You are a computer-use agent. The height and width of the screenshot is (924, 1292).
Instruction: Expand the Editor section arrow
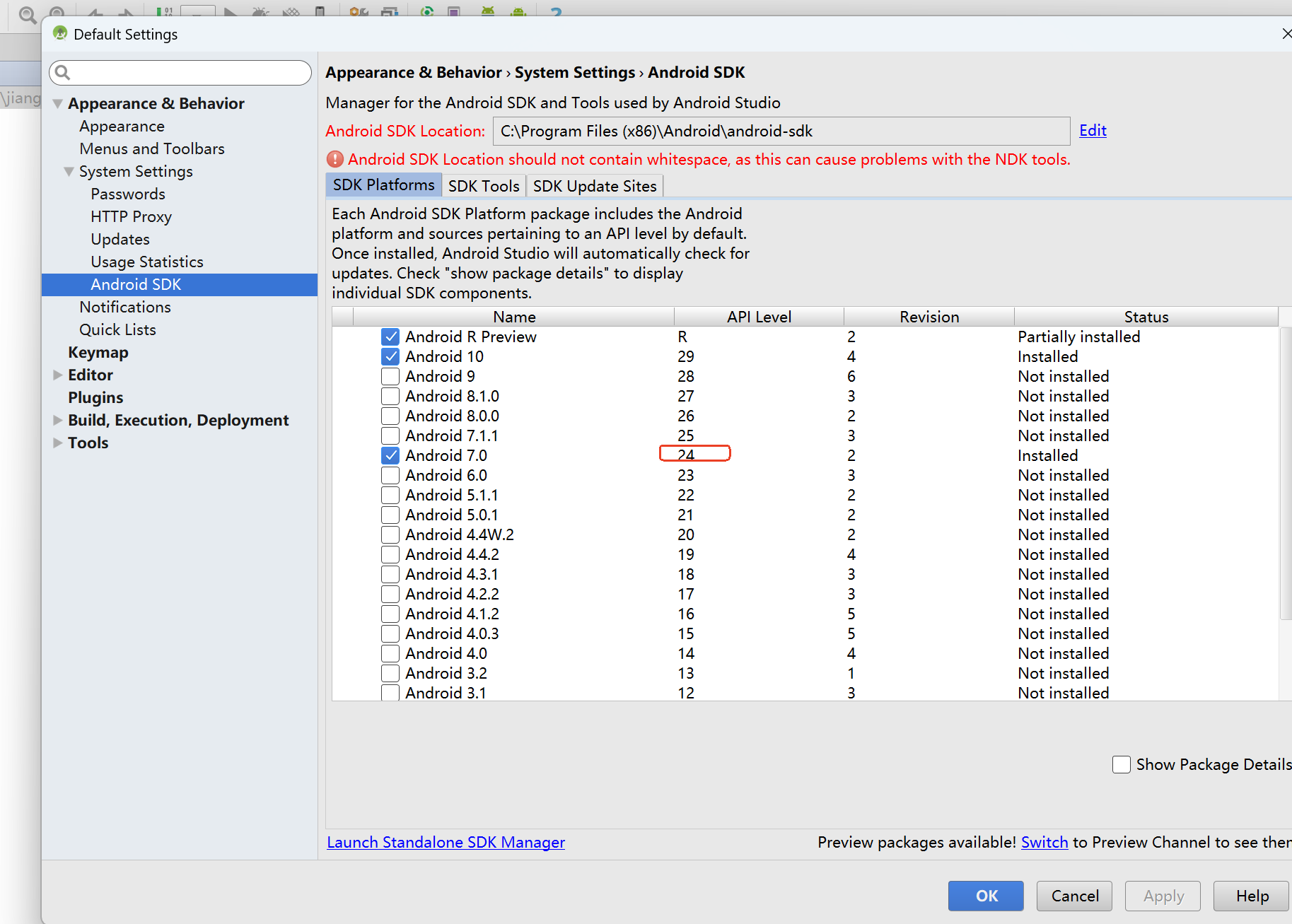[x=58, y=375]
